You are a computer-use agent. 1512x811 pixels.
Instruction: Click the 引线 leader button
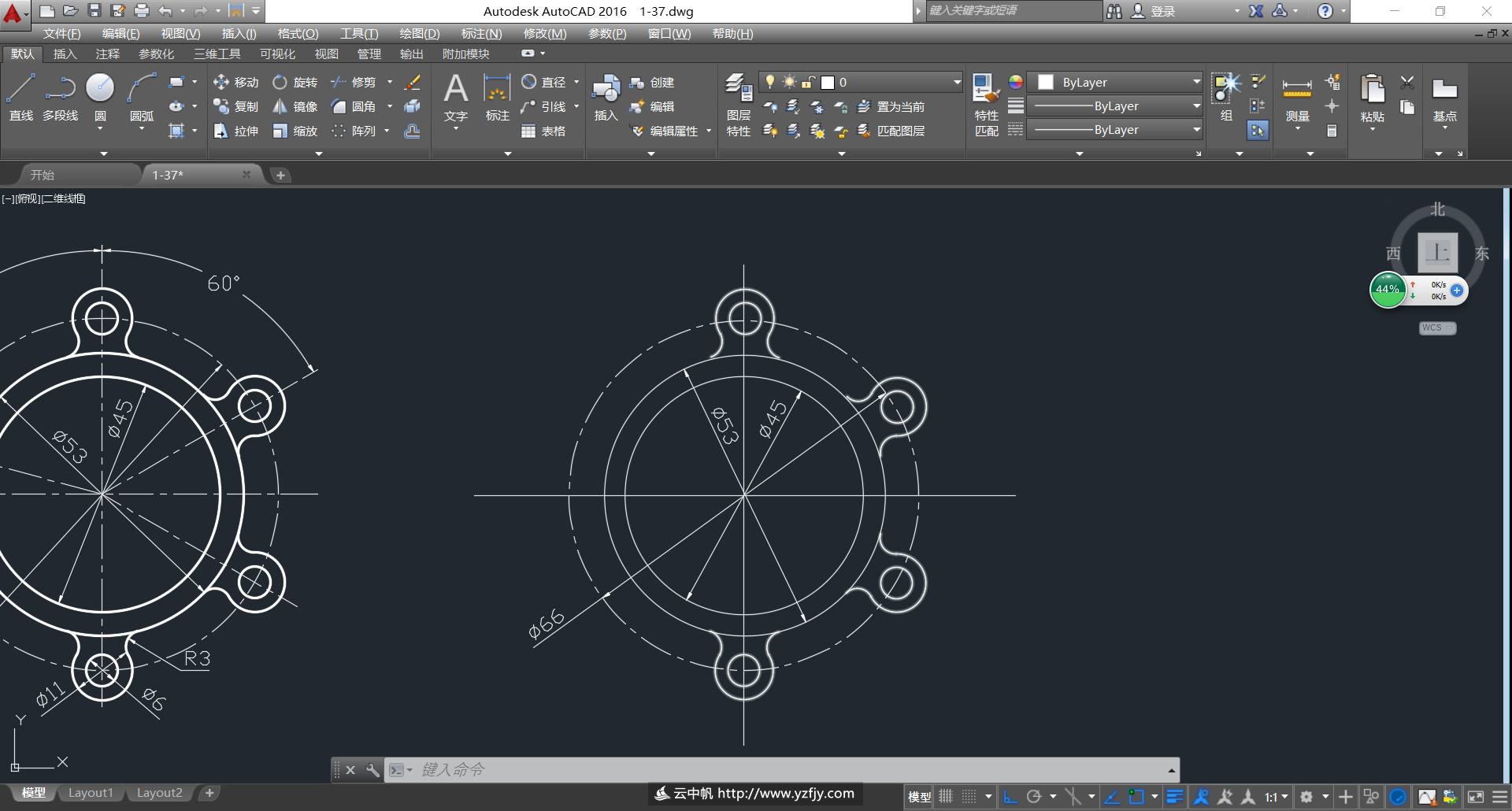(543, 106)
